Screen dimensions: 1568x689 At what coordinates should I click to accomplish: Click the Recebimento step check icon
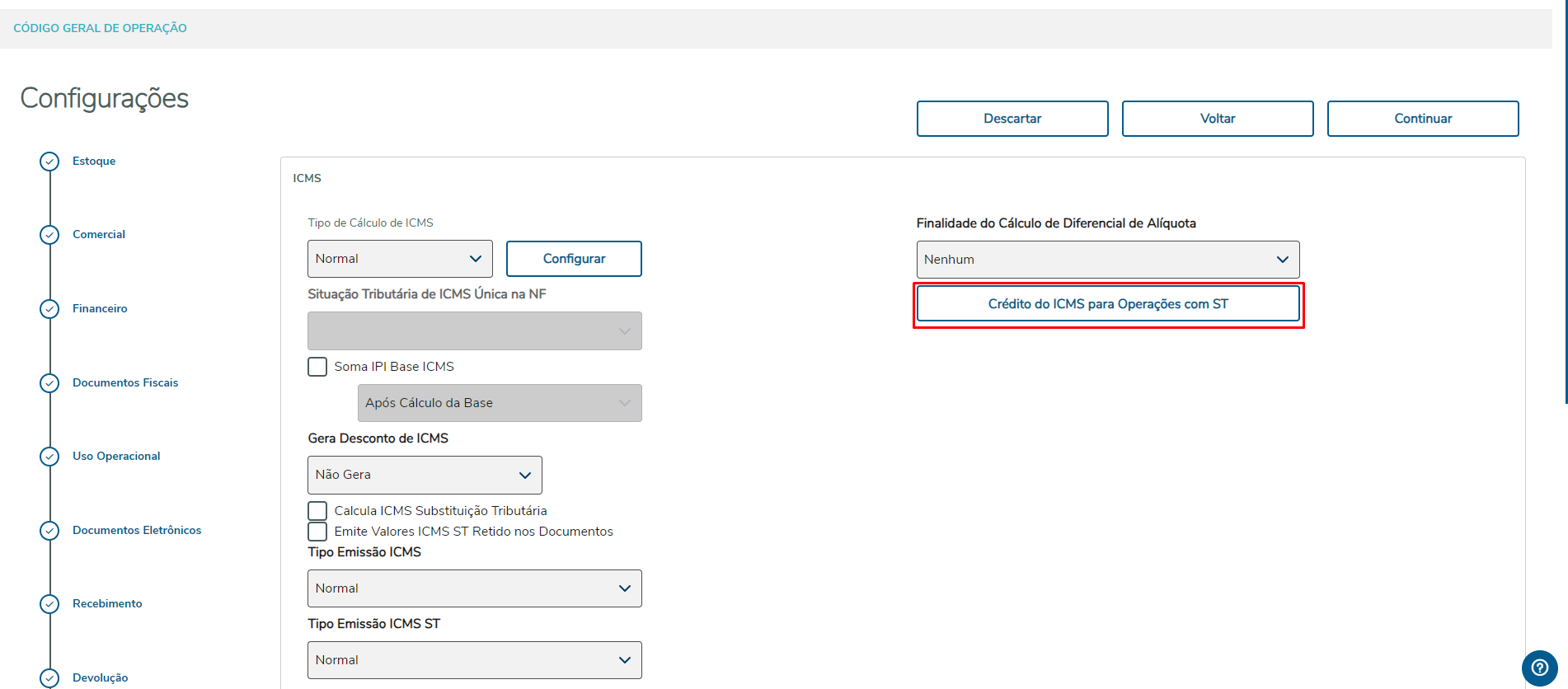click(x=49, y=603)
